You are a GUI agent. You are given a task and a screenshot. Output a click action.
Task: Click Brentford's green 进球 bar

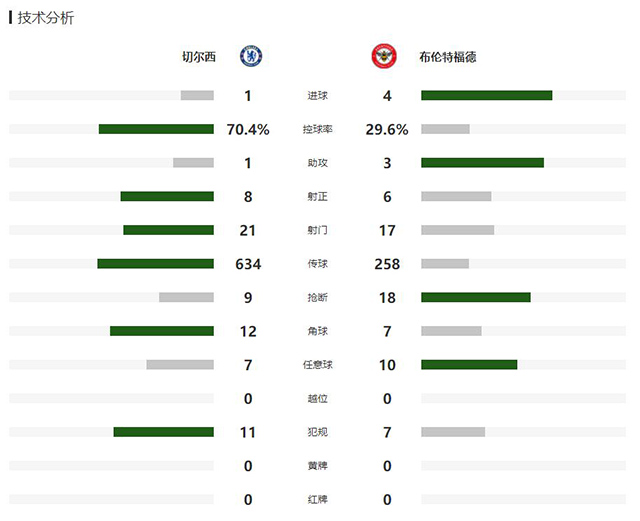tap(487, 96)
